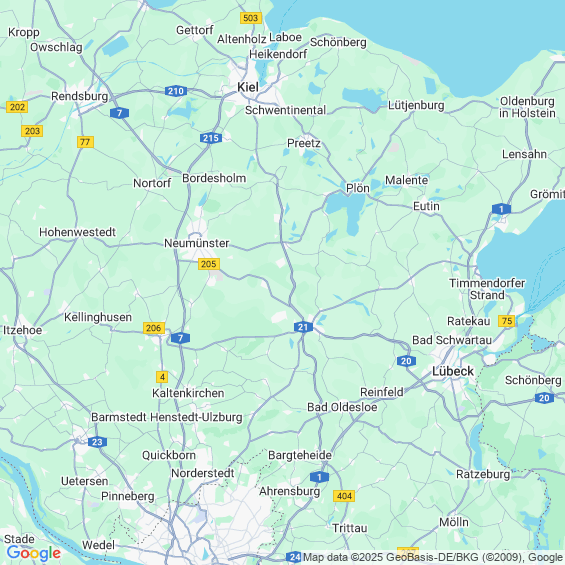Select the Kiel city label

pyautogui.click(x=248, y=87)
